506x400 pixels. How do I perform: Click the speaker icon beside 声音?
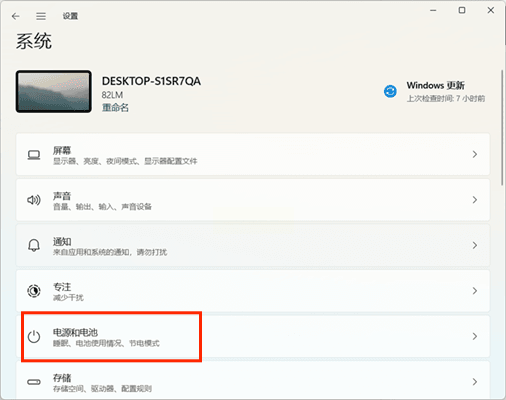[x=34, y=200]
